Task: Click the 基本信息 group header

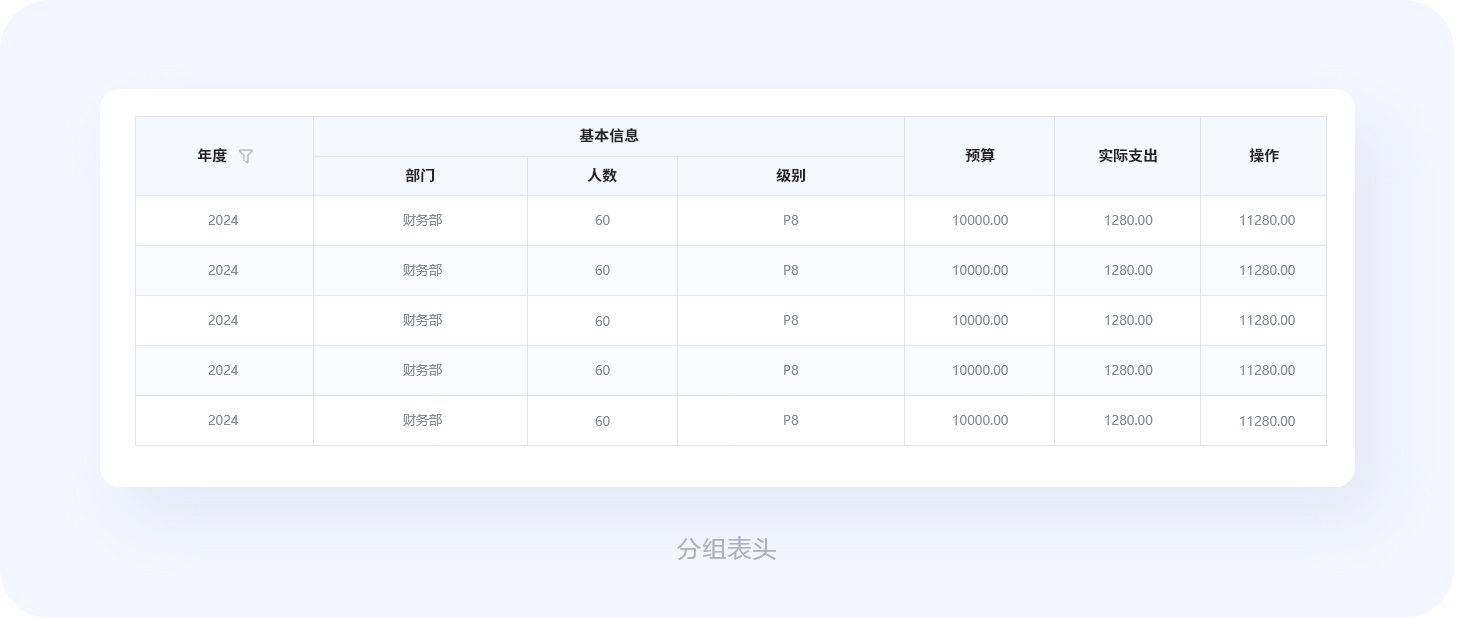Action: (x=608, y=136)
